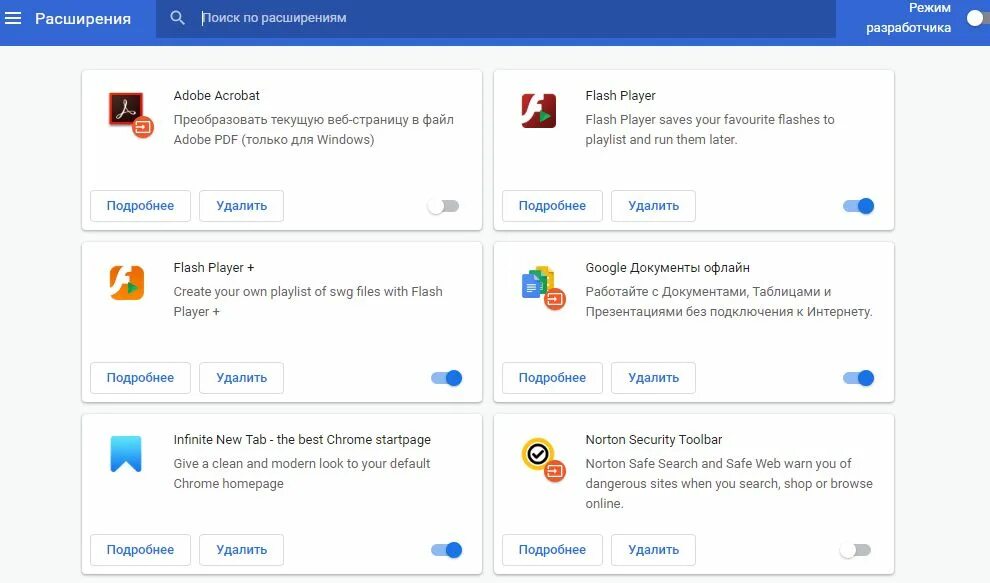Open the hamburger main menu

(x=13, y=18)
